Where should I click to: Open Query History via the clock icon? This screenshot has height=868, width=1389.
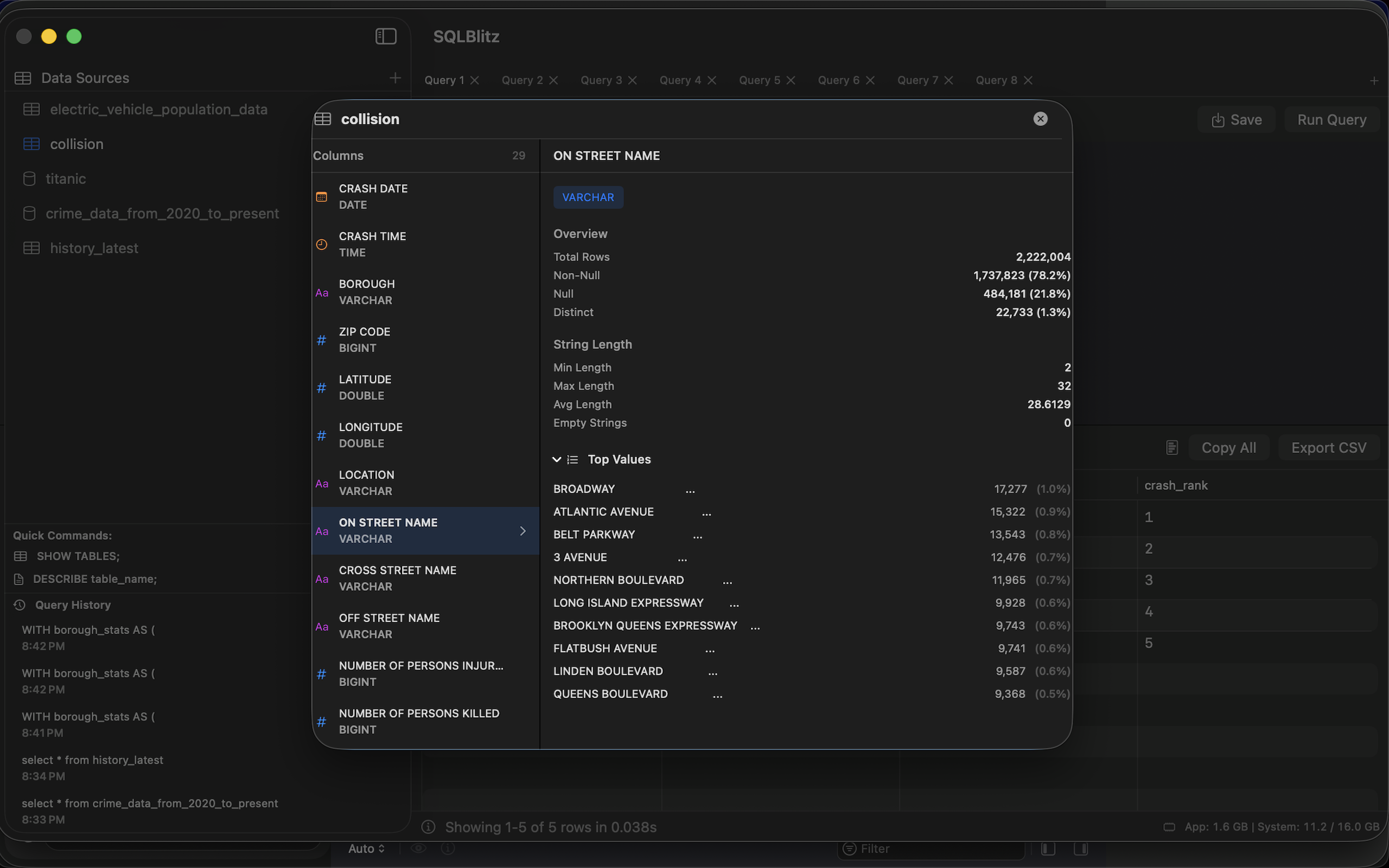tap(20, 604)
